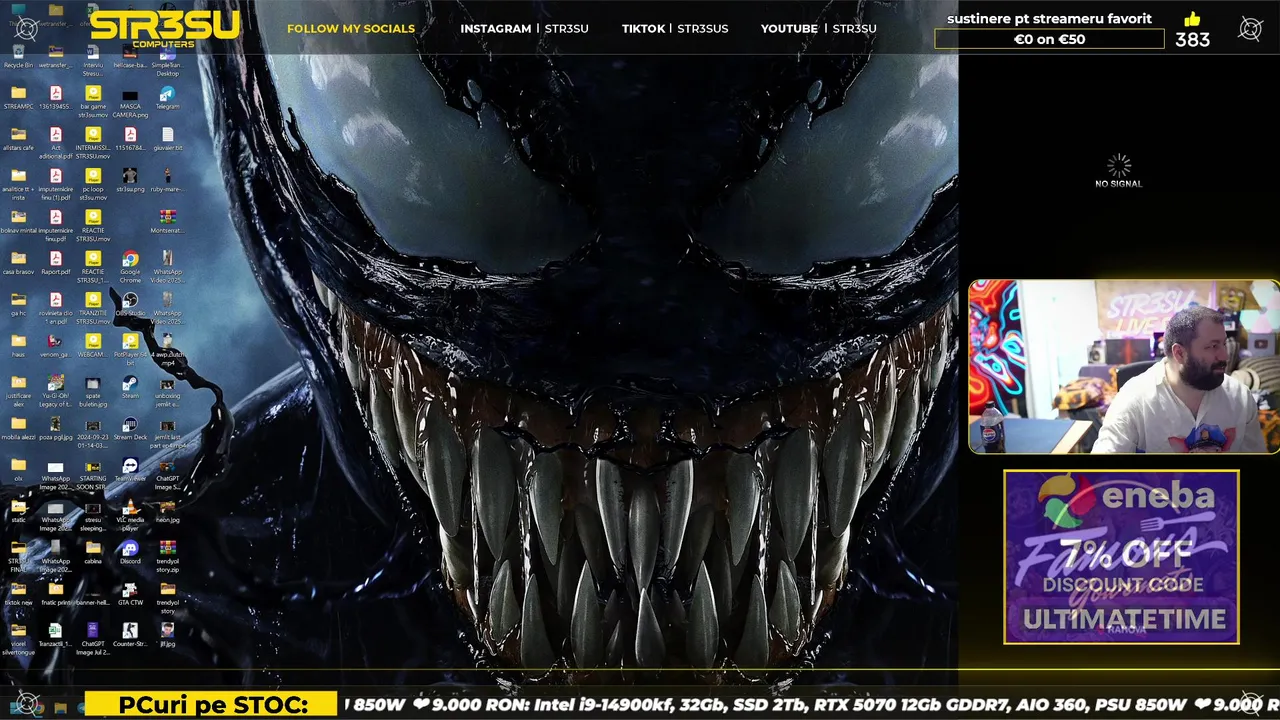Open the TeamViewer desktop shortcut
1280x720 pixels.
(130, 470)
